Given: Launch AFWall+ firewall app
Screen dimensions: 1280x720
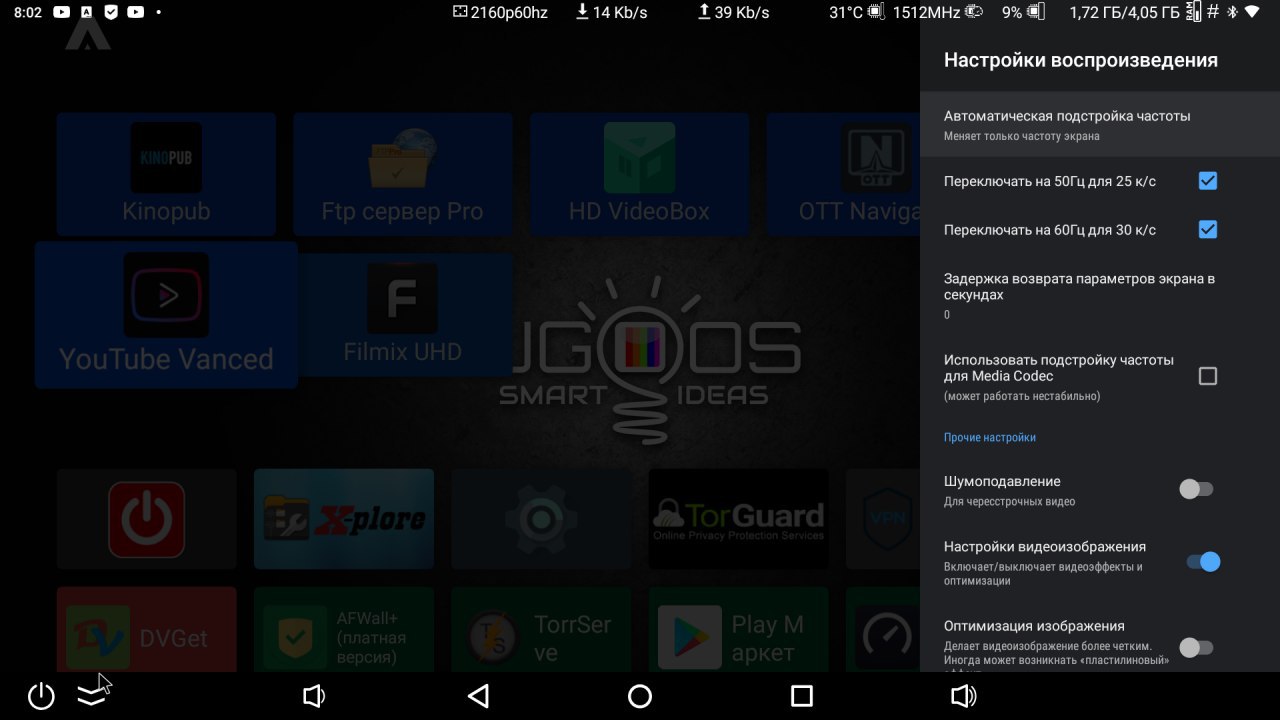Looking at the screenshot, I should click(344, 629).
